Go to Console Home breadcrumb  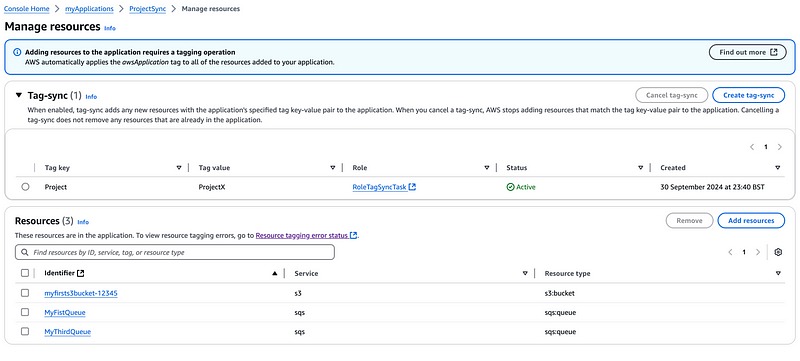coord(27,9)
